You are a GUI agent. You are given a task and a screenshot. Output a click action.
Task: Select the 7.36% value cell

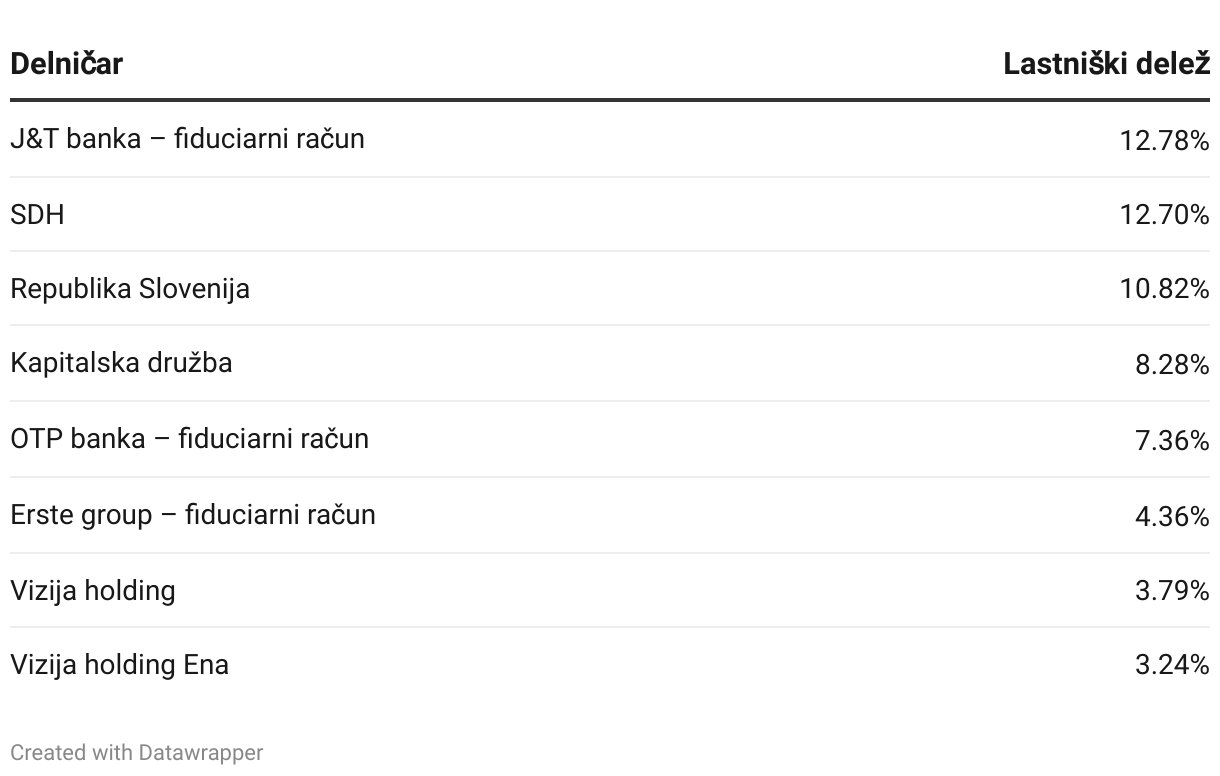1172,440
